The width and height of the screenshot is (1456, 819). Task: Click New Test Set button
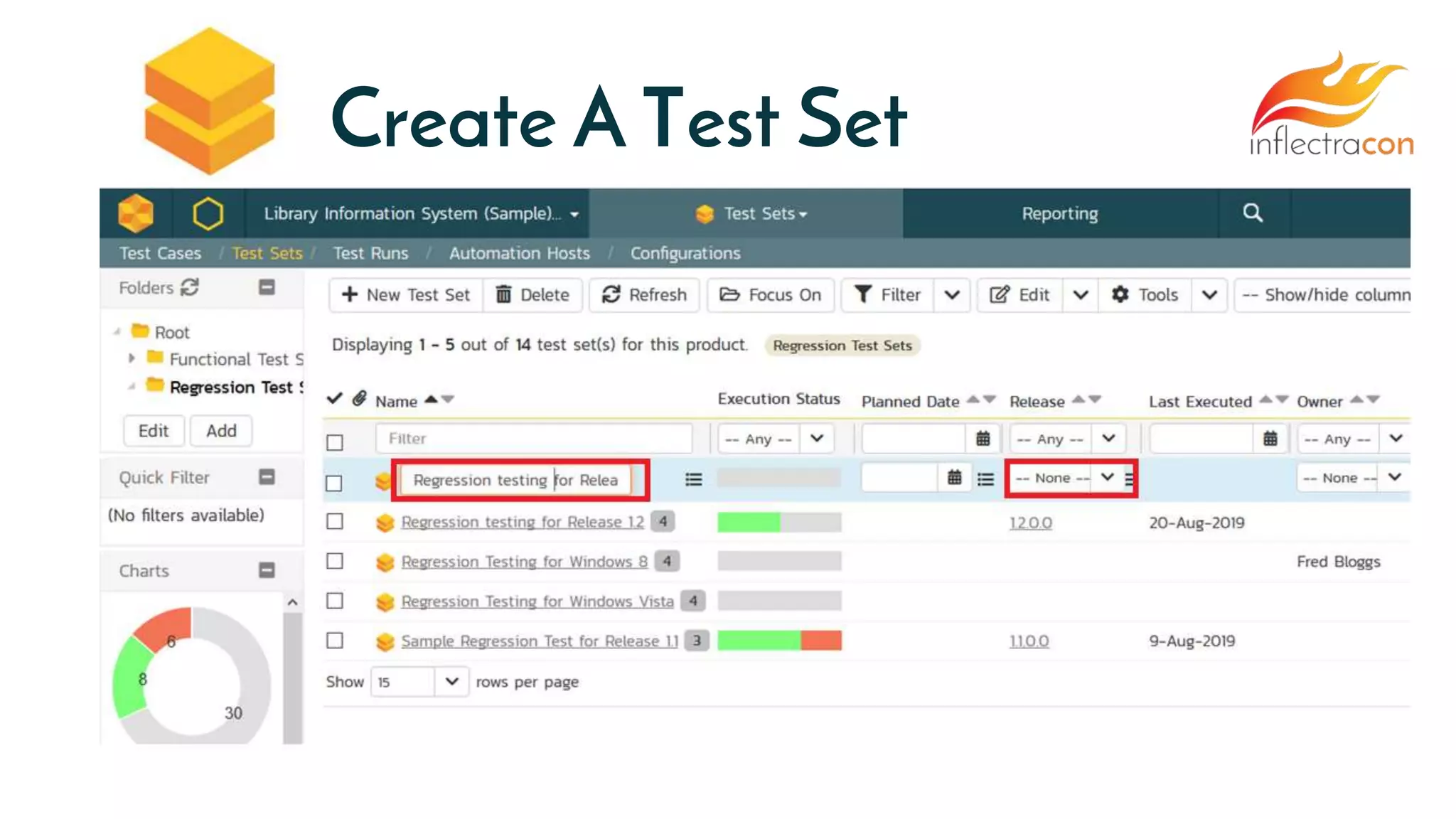405,294
